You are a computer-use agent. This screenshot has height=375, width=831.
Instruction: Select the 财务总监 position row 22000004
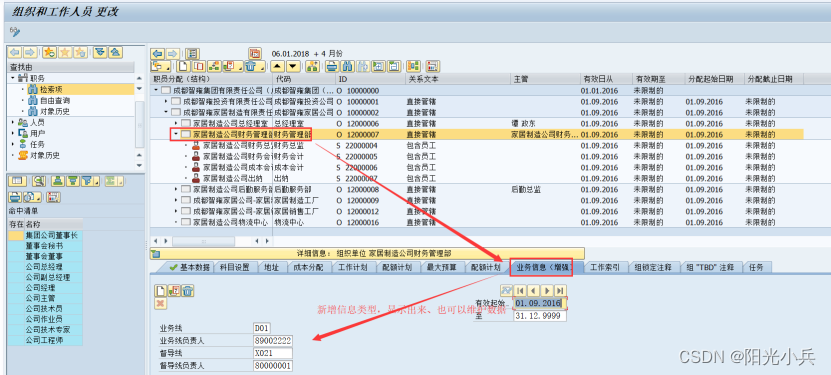(x=477, y=146)
